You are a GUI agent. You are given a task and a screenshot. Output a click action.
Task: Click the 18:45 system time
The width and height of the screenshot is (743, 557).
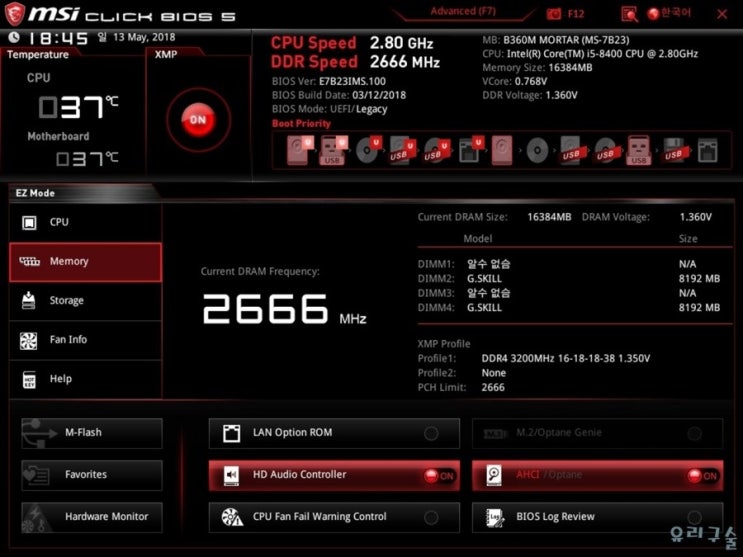[x=58, y=38]
